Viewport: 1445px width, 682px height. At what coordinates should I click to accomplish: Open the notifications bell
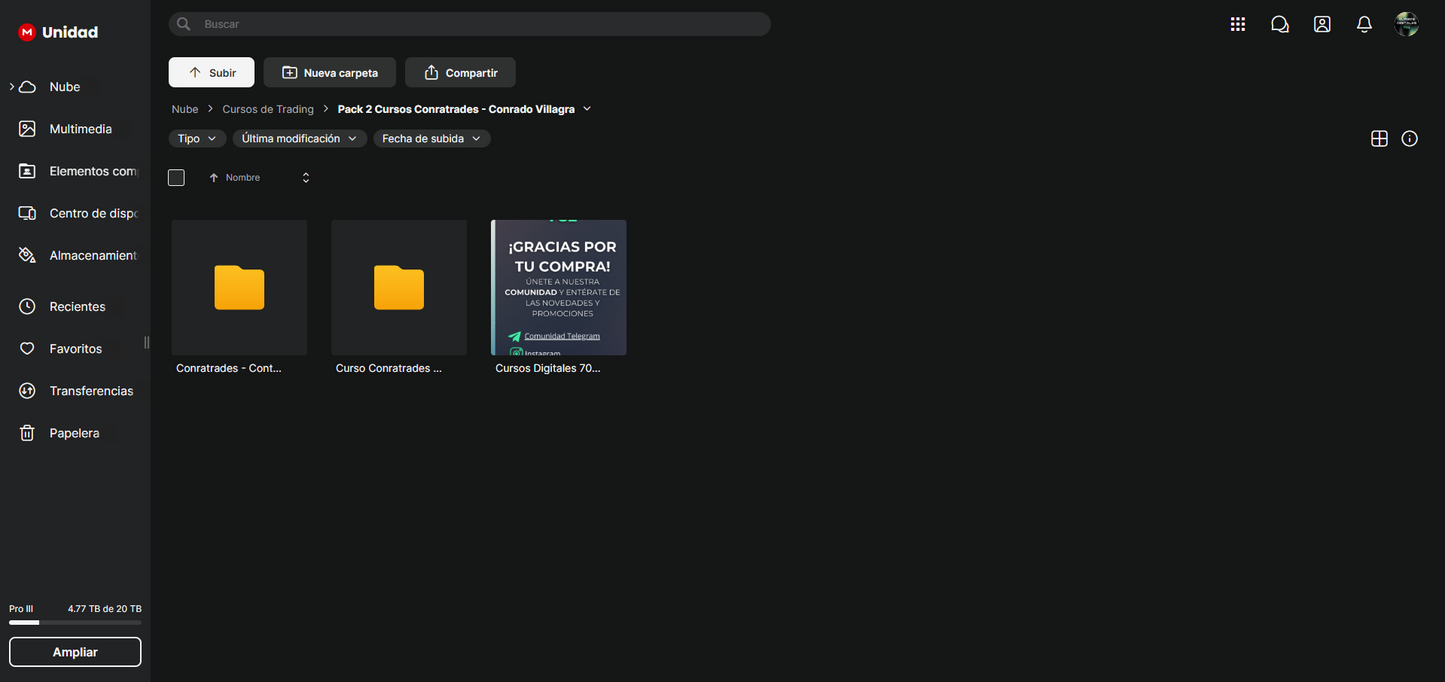pyautogui.click(x=1364, y=25)
